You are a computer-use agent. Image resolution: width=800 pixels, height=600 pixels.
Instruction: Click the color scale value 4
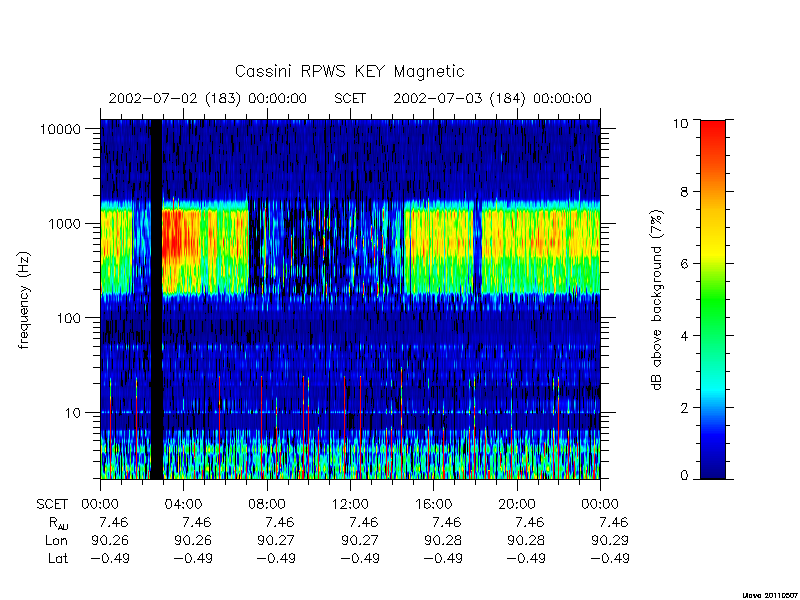pyautogui.click(x=684, y=336)
